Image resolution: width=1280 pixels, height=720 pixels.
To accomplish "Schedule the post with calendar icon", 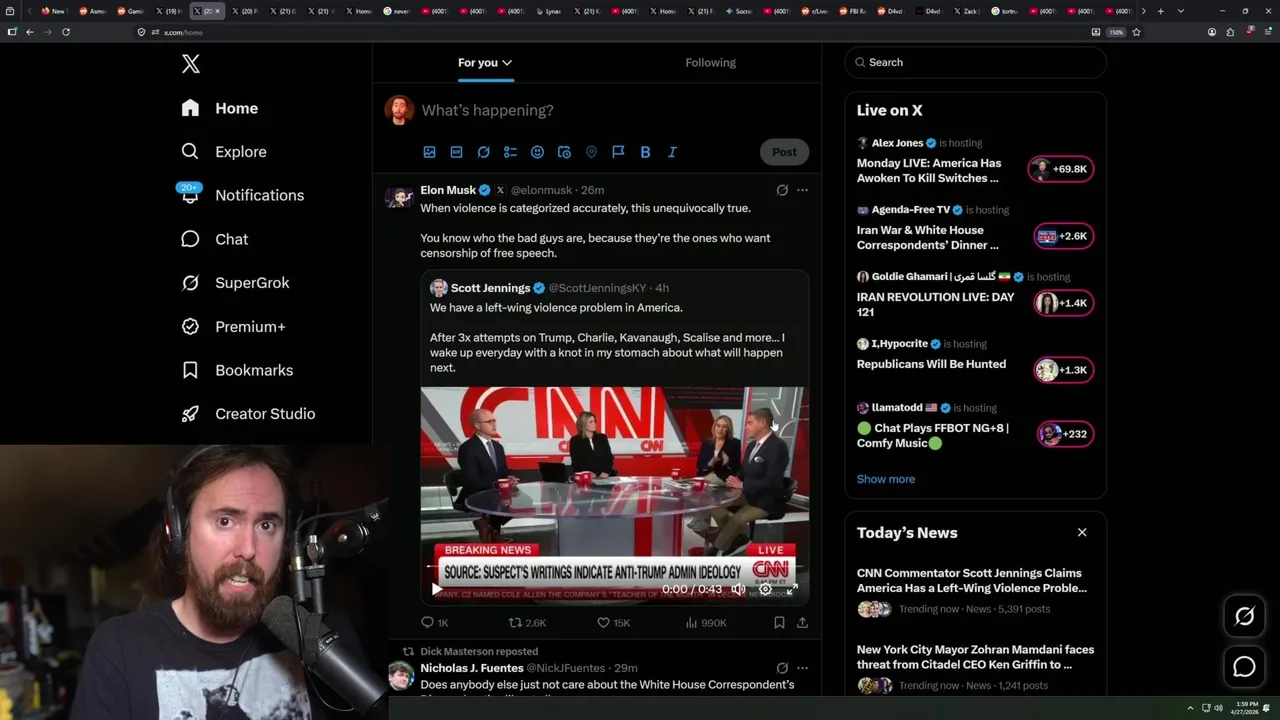I will pos(564,152).
